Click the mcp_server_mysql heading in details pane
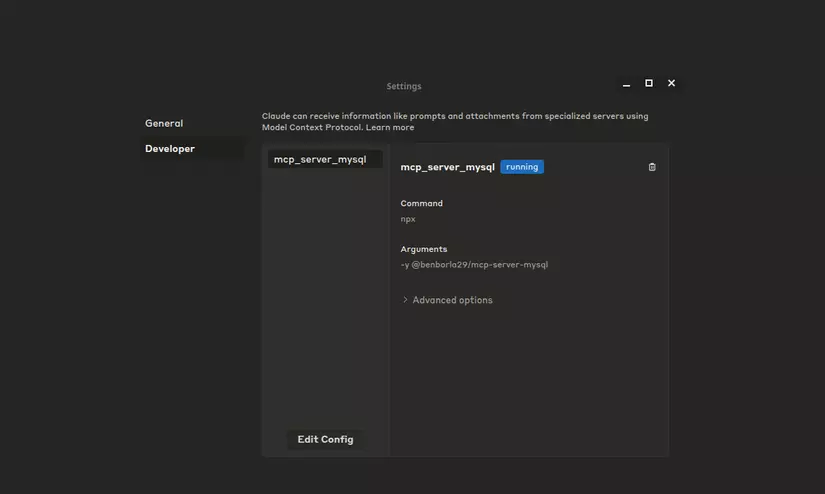Image resolution: width=825 pixels, height=494 pixels. (x=447, y=167)
